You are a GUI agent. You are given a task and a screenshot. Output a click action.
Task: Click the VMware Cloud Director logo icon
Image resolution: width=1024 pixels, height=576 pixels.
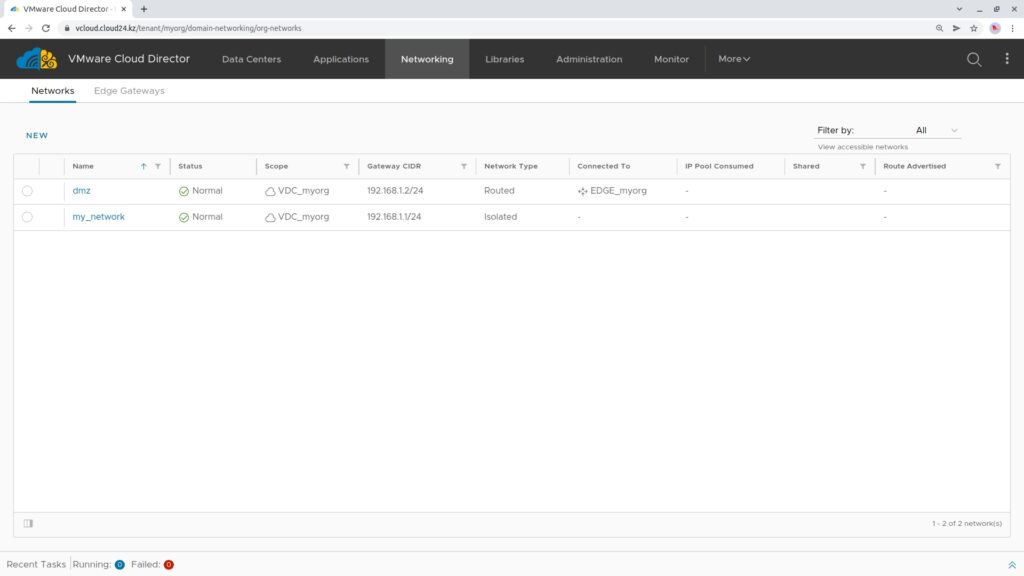[37, 59]
